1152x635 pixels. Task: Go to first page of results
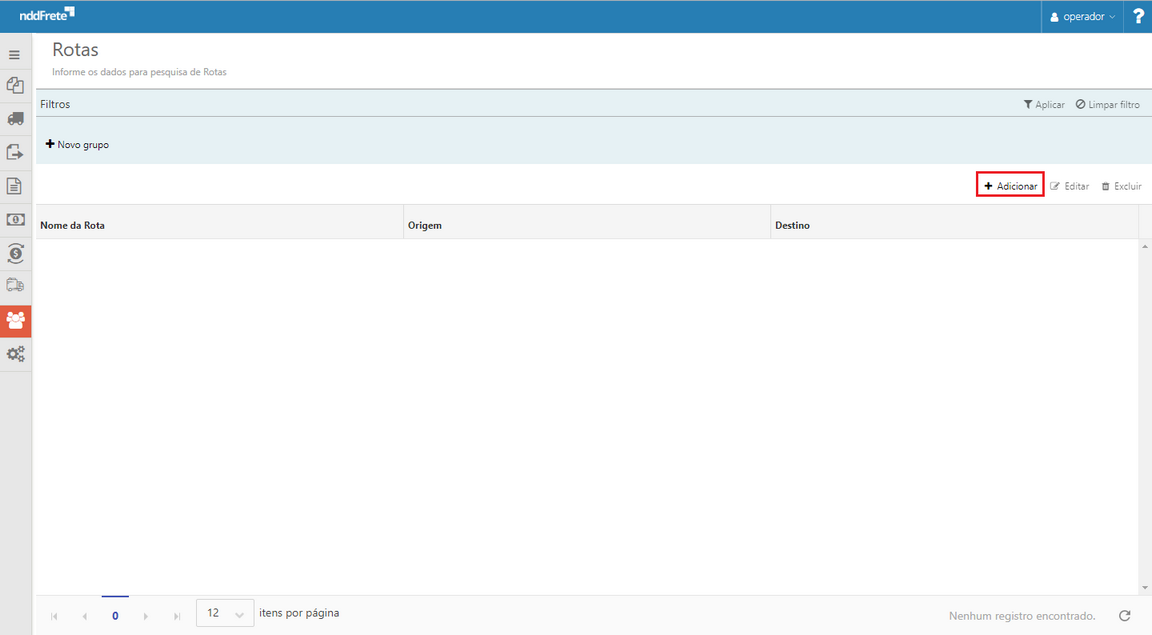click(x=54, y=616)
